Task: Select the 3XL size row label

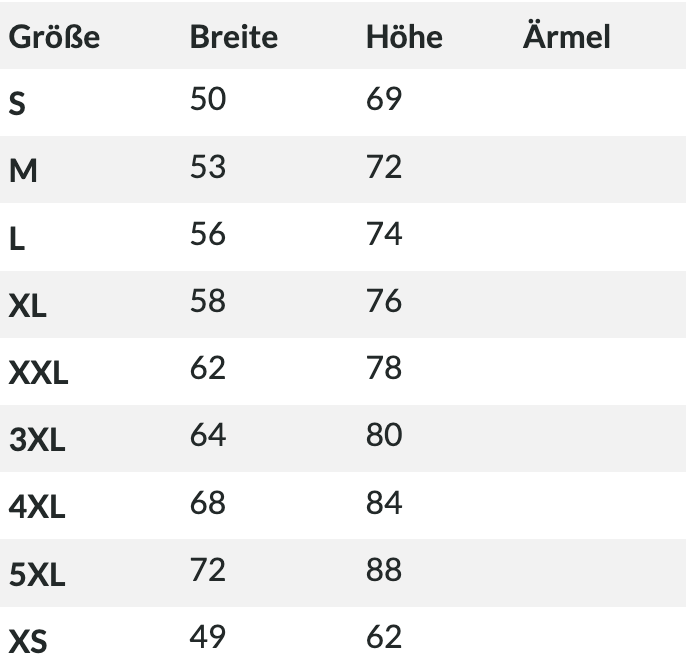Action: pyautogui.click(x=37, y=439)
